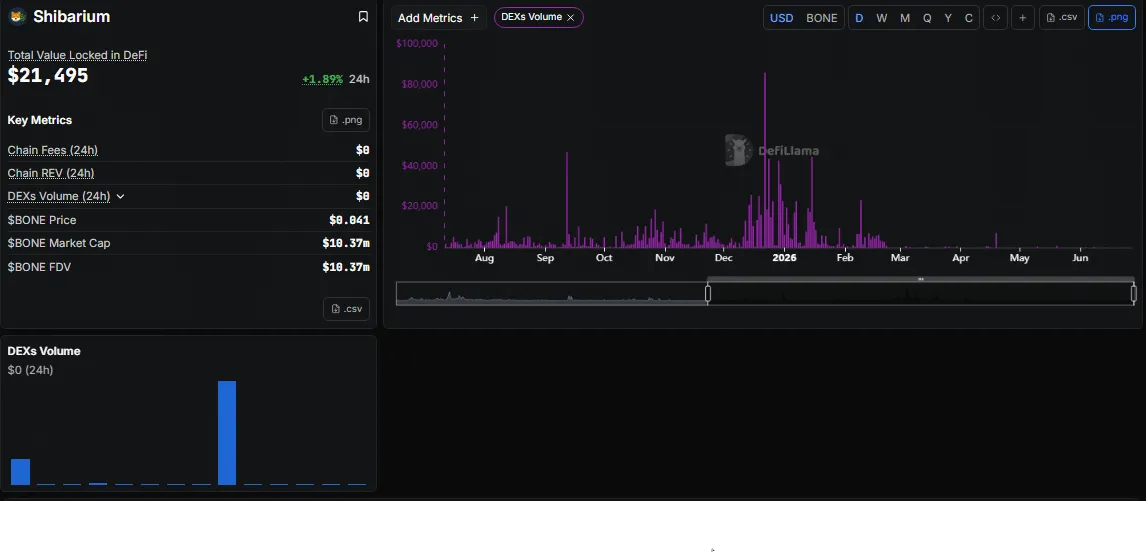Expand DEXs Volume (24h) row

coord(121,197)
